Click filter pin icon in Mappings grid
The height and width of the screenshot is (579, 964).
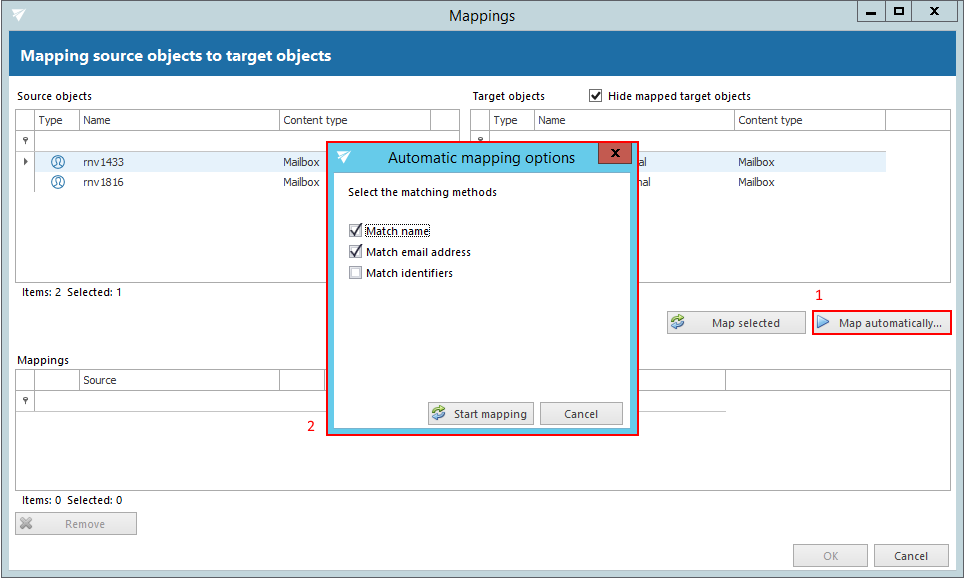[25, 401]
